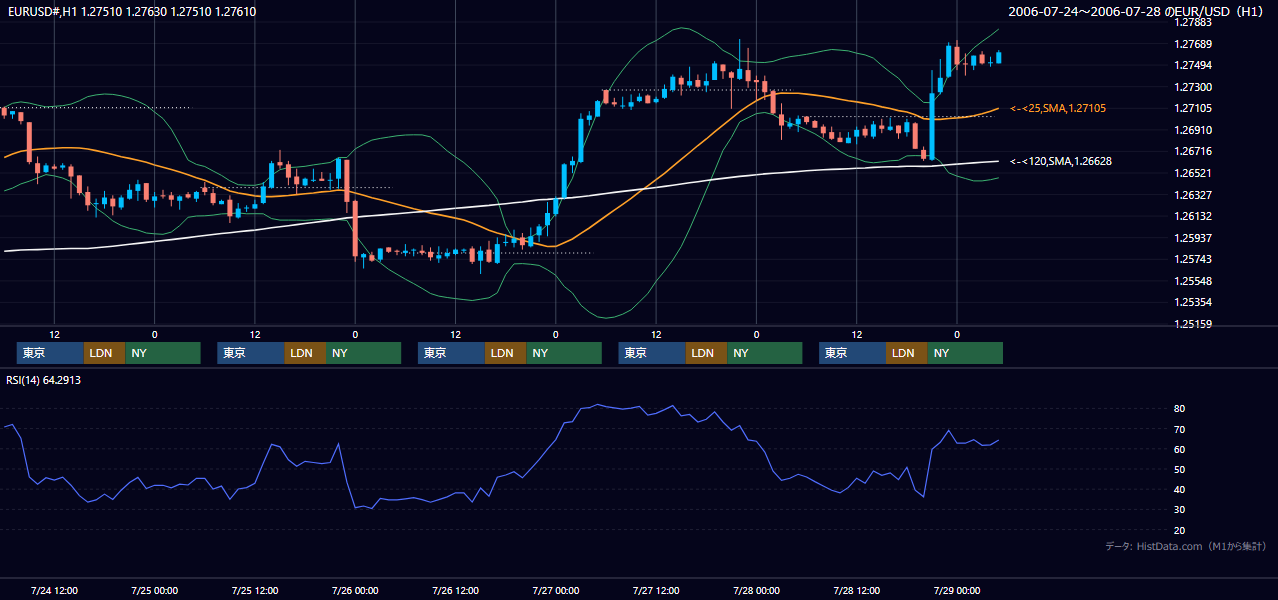The width and height of the screenshot is (1278, 600).
Task: Click the 7/27 12:00 date label
Action: [656, 590]
